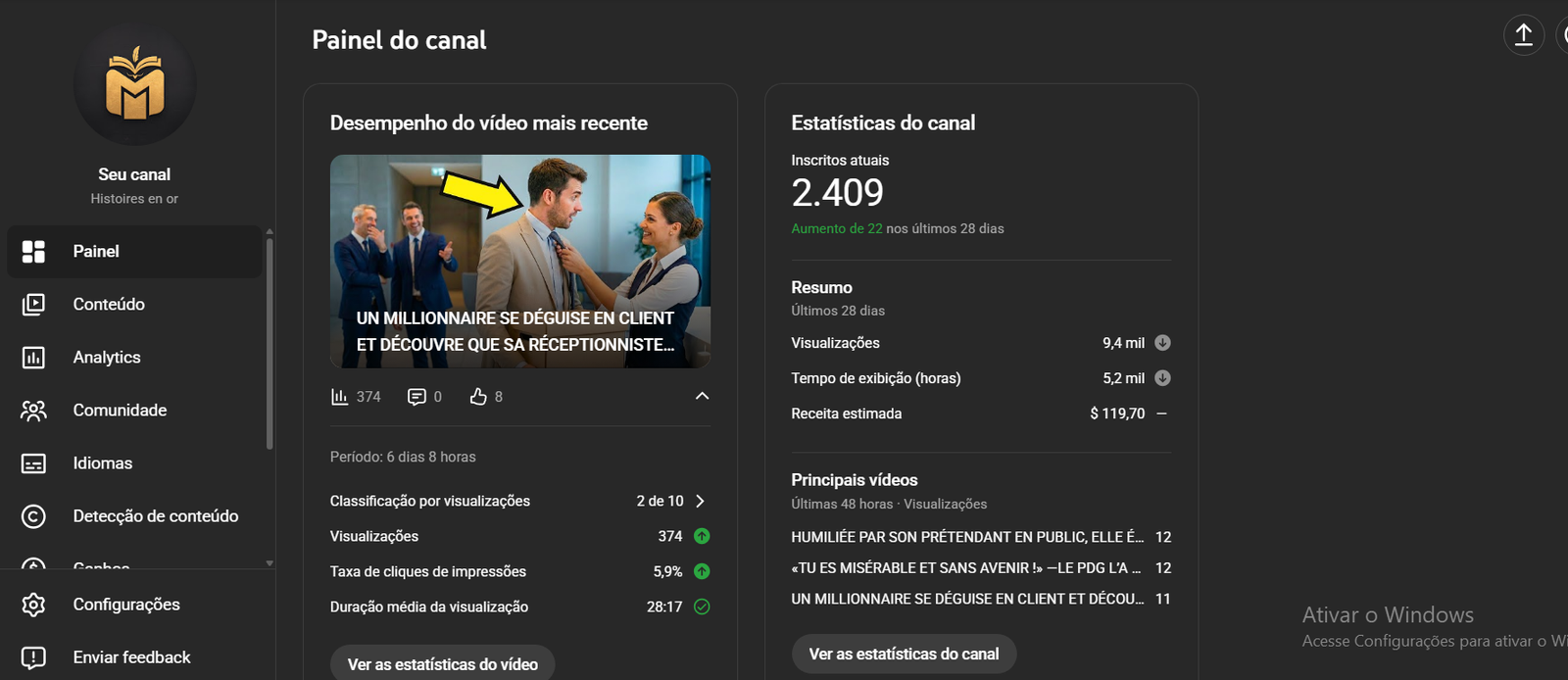Click the Painel dashboard icon in sidebar
The image size is (1568, 680).
pyautogui.click(x=33, y=252)
